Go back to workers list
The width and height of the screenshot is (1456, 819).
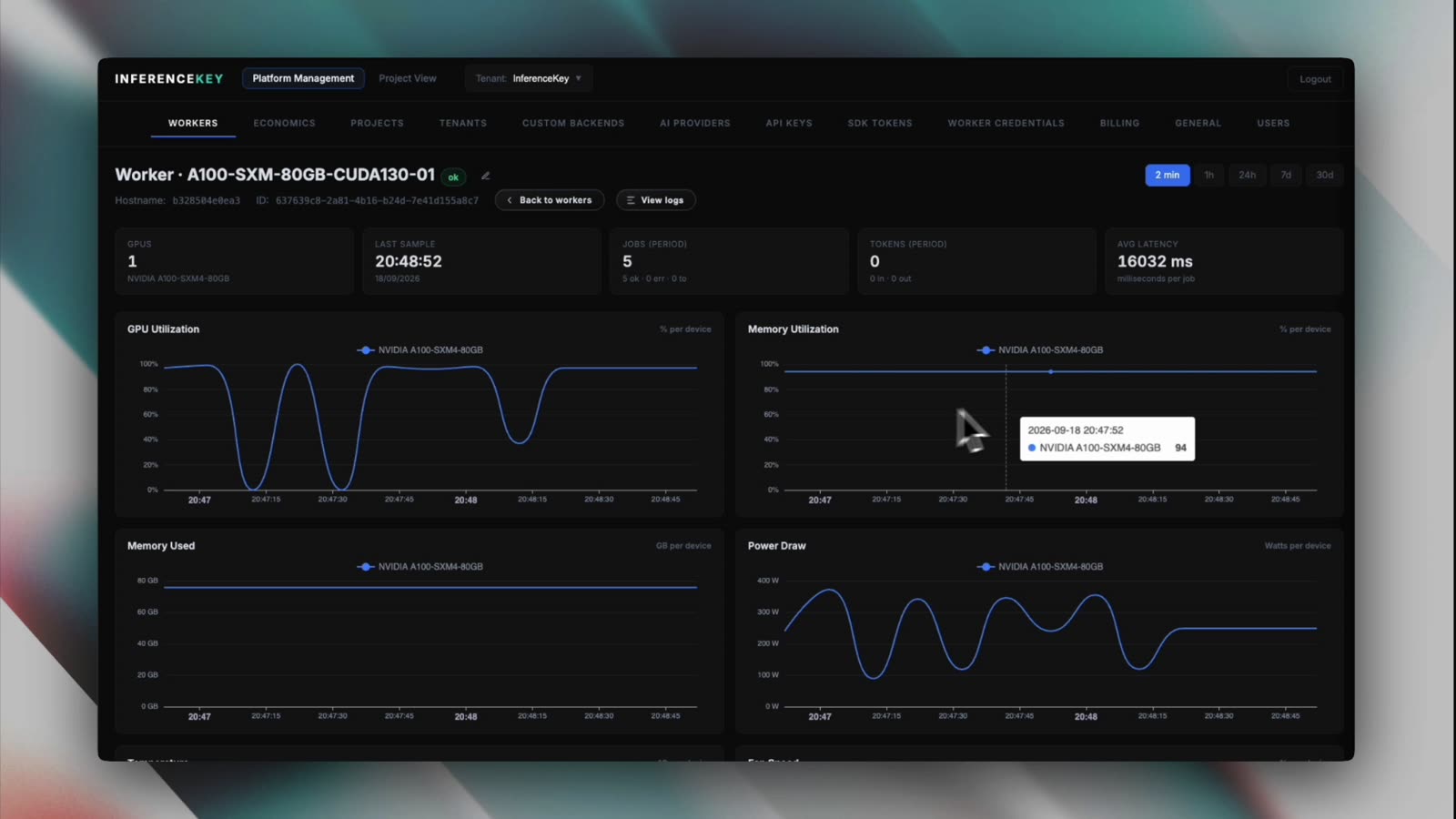pos(550,200)
